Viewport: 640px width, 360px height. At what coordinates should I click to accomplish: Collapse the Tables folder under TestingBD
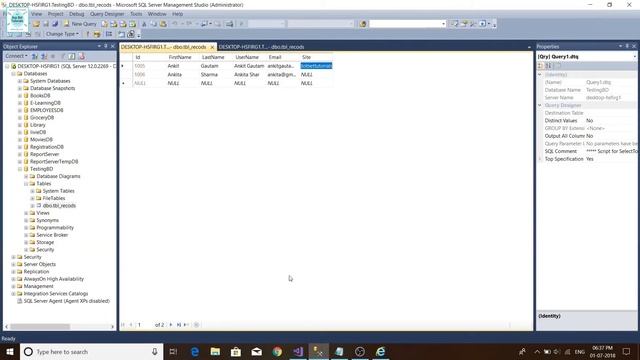click(26, 184)
